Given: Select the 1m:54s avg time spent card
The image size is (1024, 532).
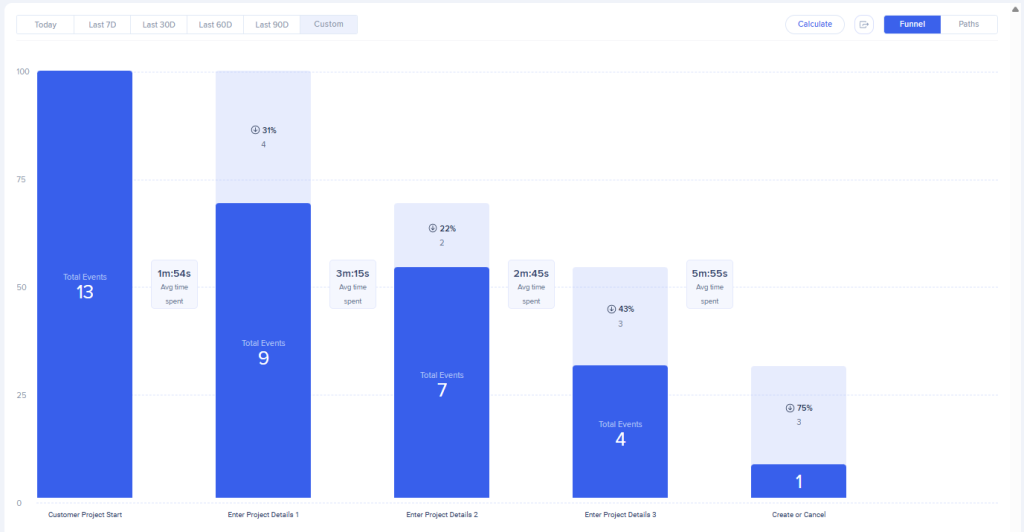Looking at the screenshot, I should point(174,285).
